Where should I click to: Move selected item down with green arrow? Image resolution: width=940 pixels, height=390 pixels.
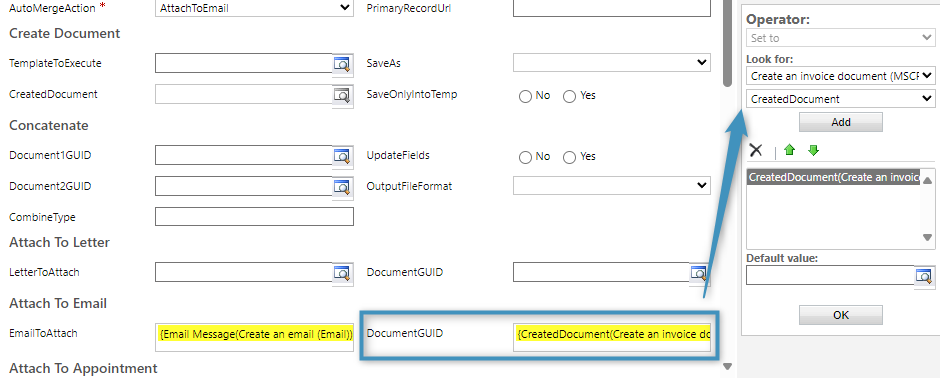(x=813, y=150)
